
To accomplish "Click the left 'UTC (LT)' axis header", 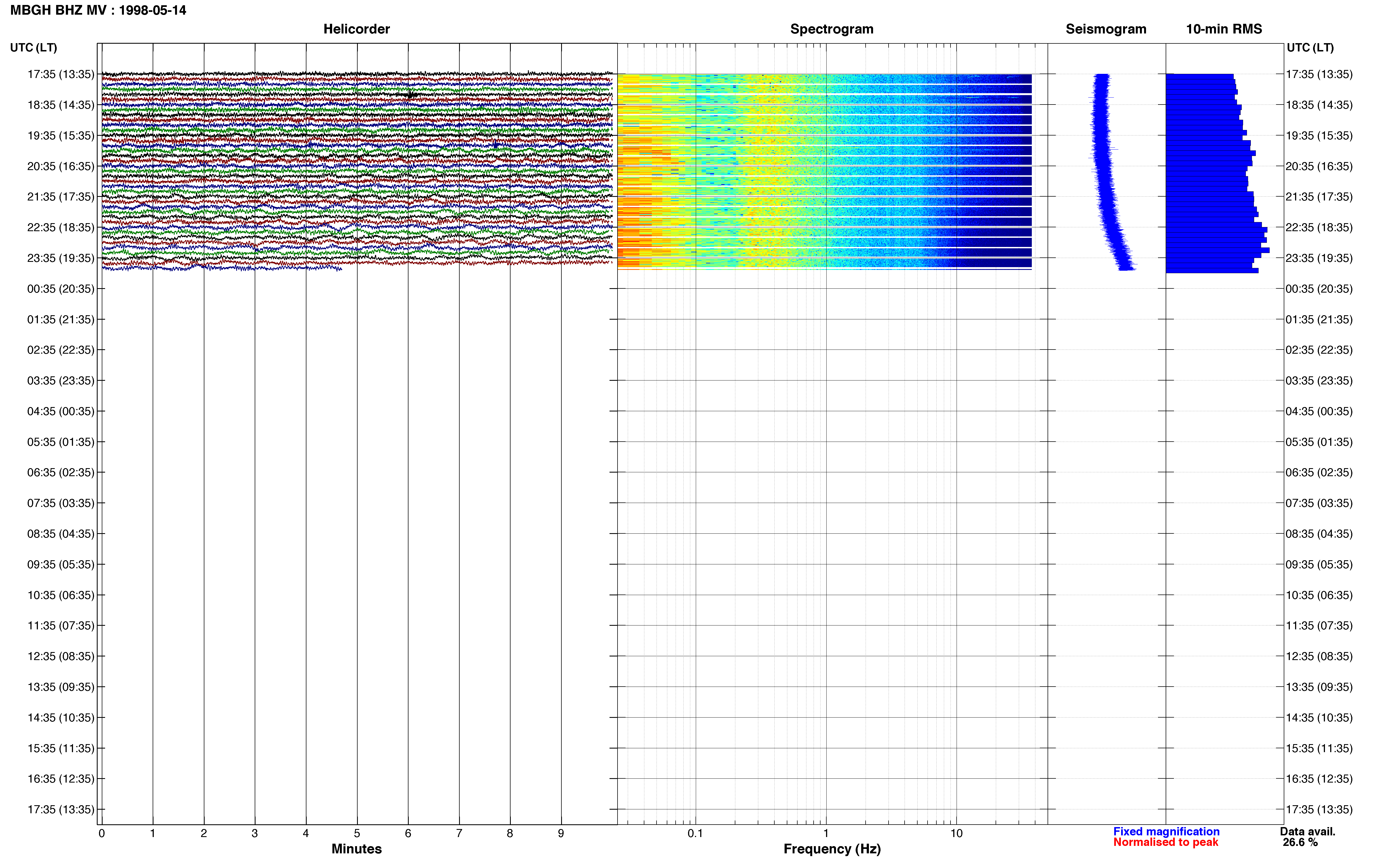I will 33,48.
